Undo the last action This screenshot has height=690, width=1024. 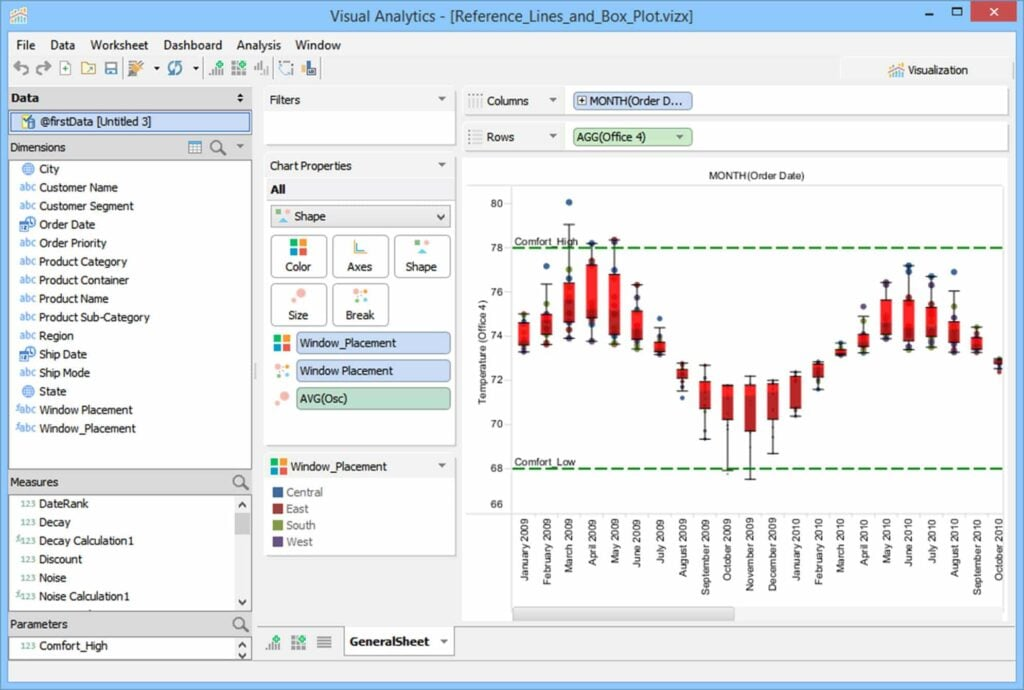coord(22,68)
